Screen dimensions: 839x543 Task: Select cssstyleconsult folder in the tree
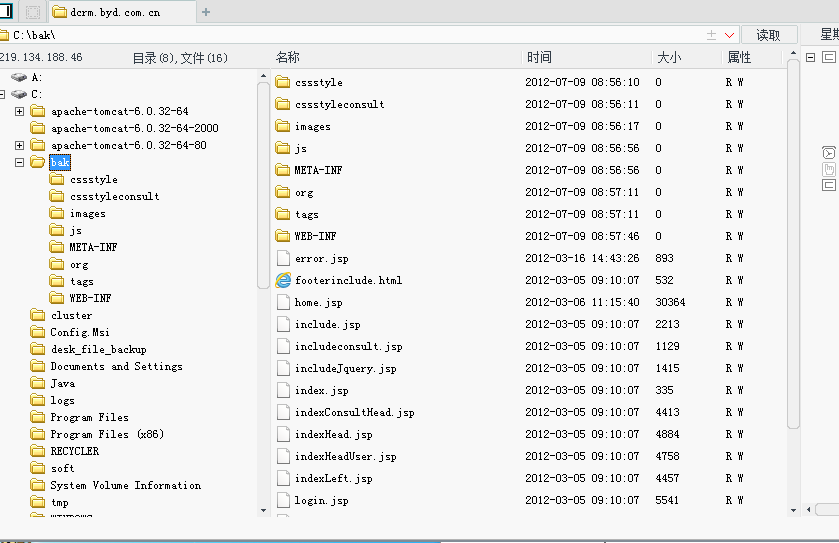tap(115, 196)
